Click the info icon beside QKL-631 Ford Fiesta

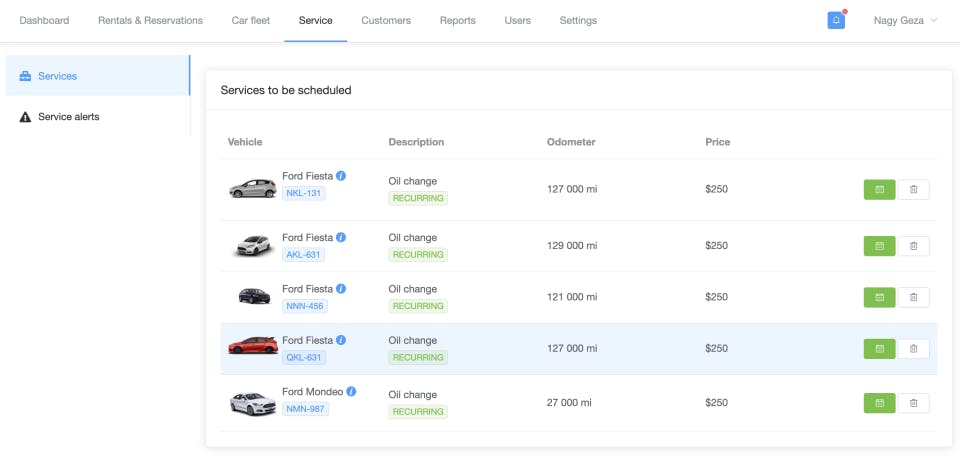coord(341,340)
